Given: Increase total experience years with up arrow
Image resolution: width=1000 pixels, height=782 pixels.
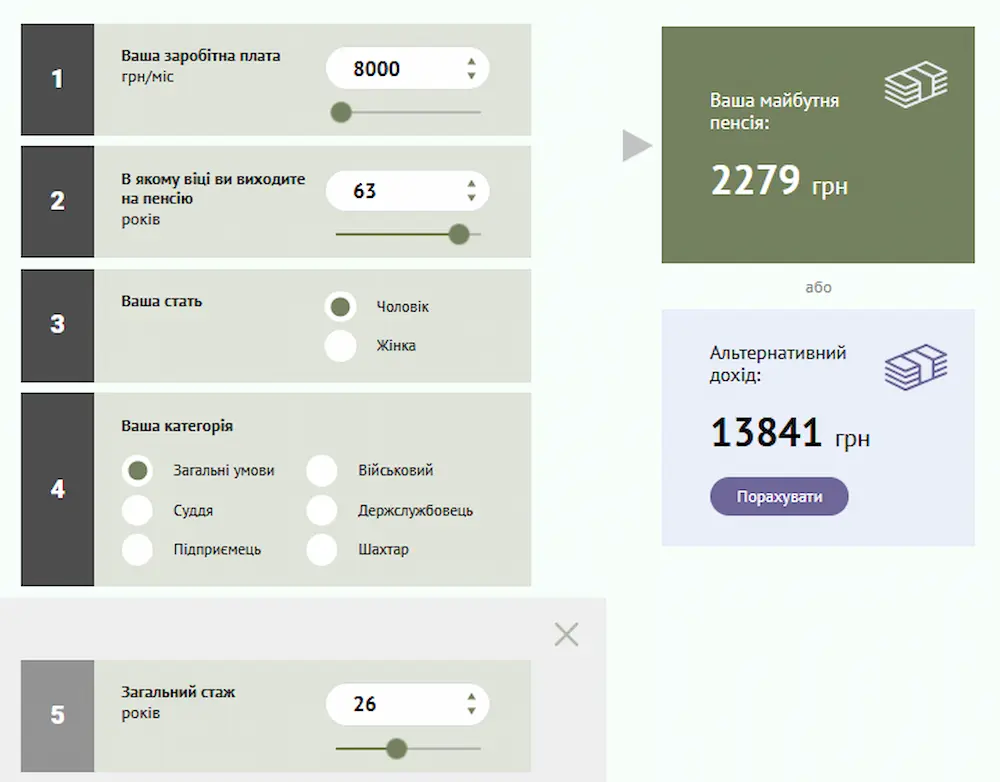Looking at the screenshot, I should 471,697.
